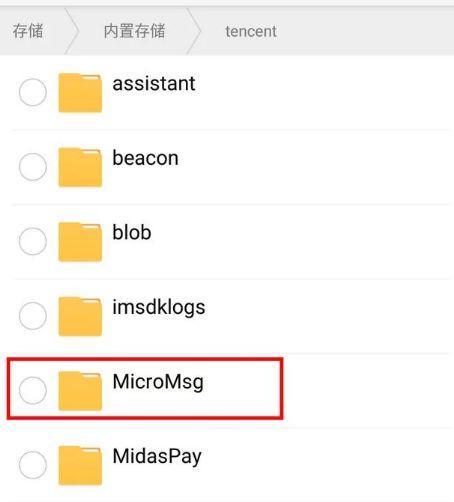Select the imsdklogs folder radio circle

click(33, 316)
